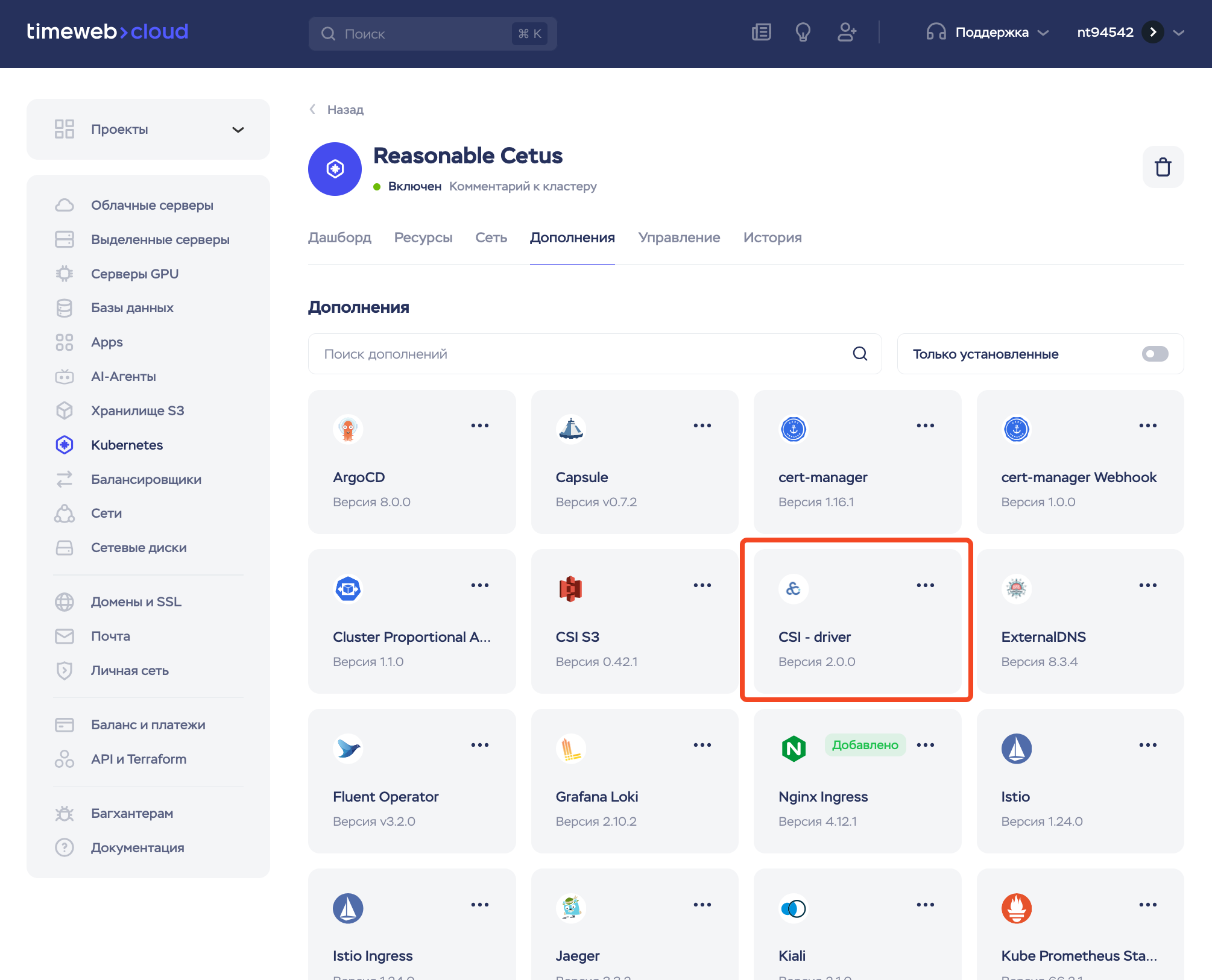Edit Комментарий к кластеру text
Image resolution: width=1212 pixels, height=980 pixels.
523,186
